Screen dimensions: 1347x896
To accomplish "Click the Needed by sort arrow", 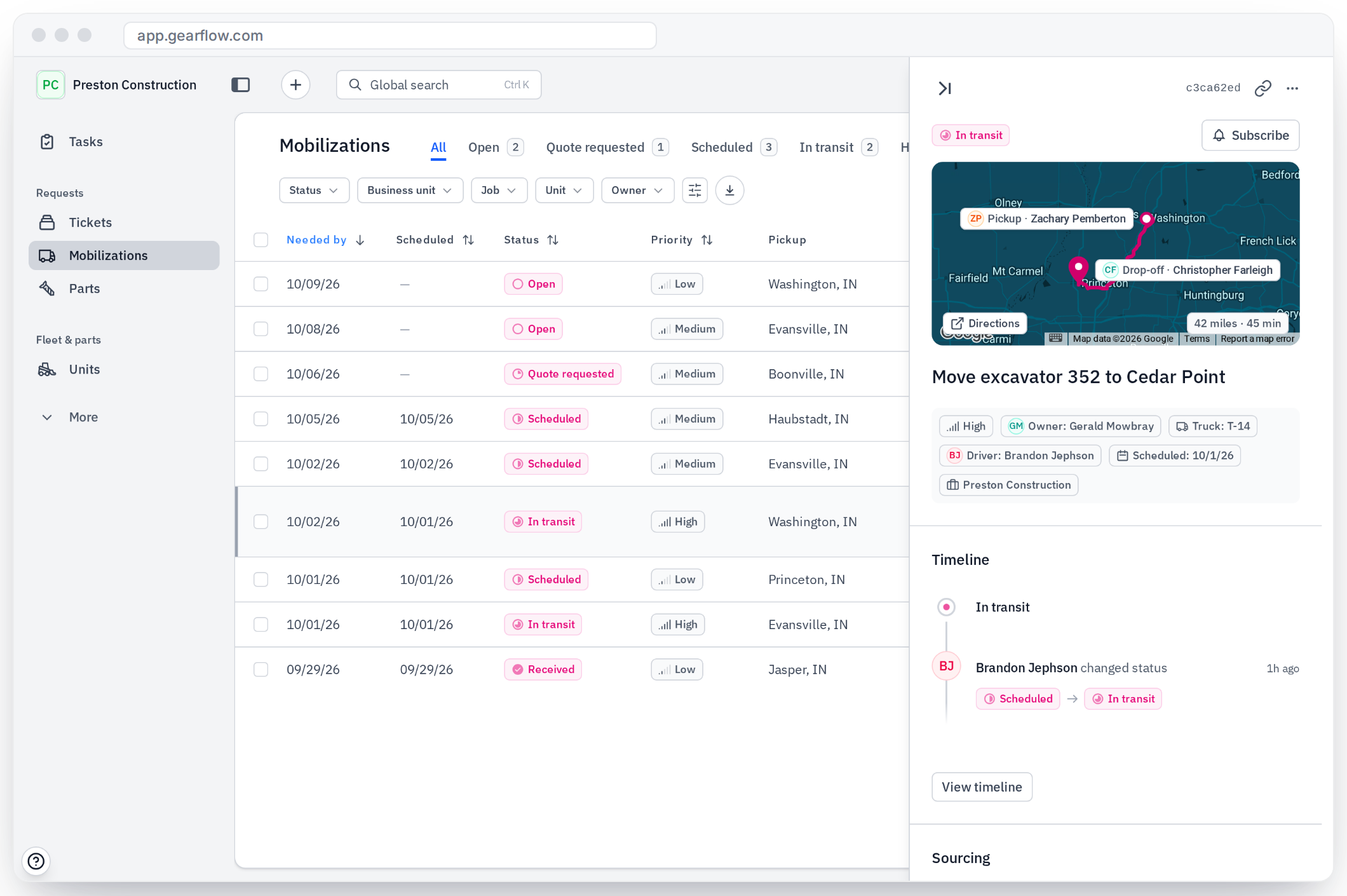I will (x=360, y=240).
